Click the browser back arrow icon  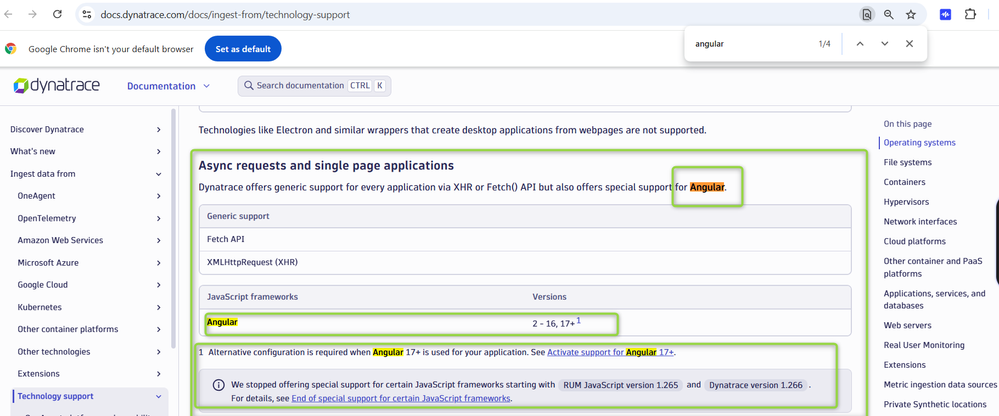click(x=9, y=15)
